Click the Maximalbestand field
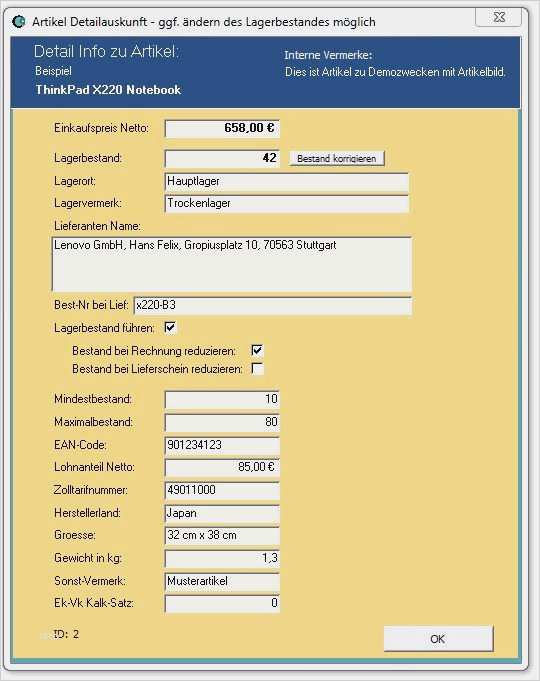This screenshot has height=681, width=540. 222,423
